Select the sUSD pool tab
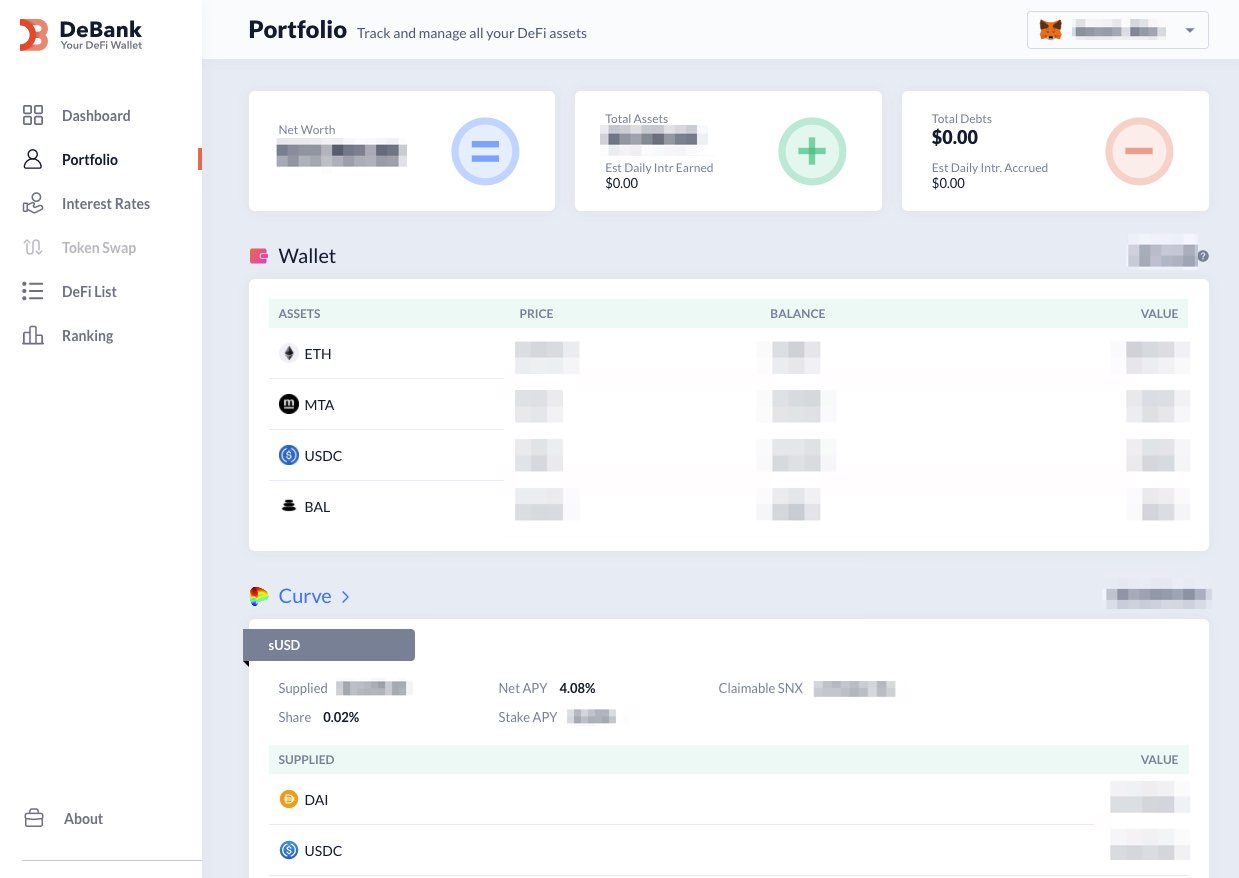The image size is (1239, 878). coord(330,645)
